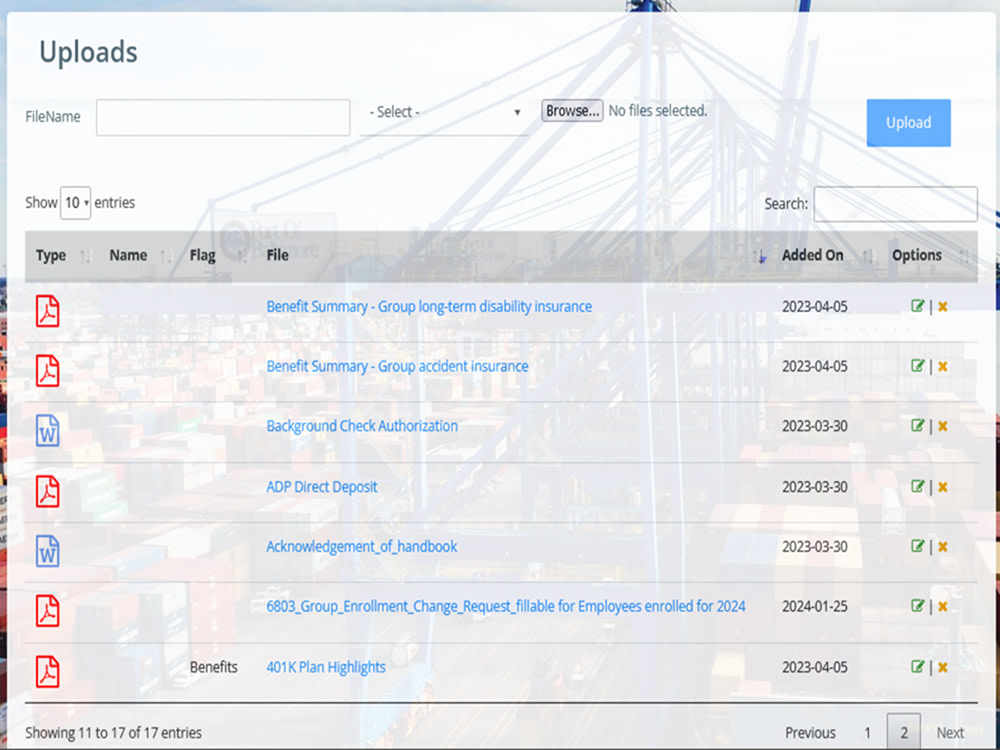Click the Upload button
The width and height of the screenshot is (1000, 750).
click(x=908, y=122)
